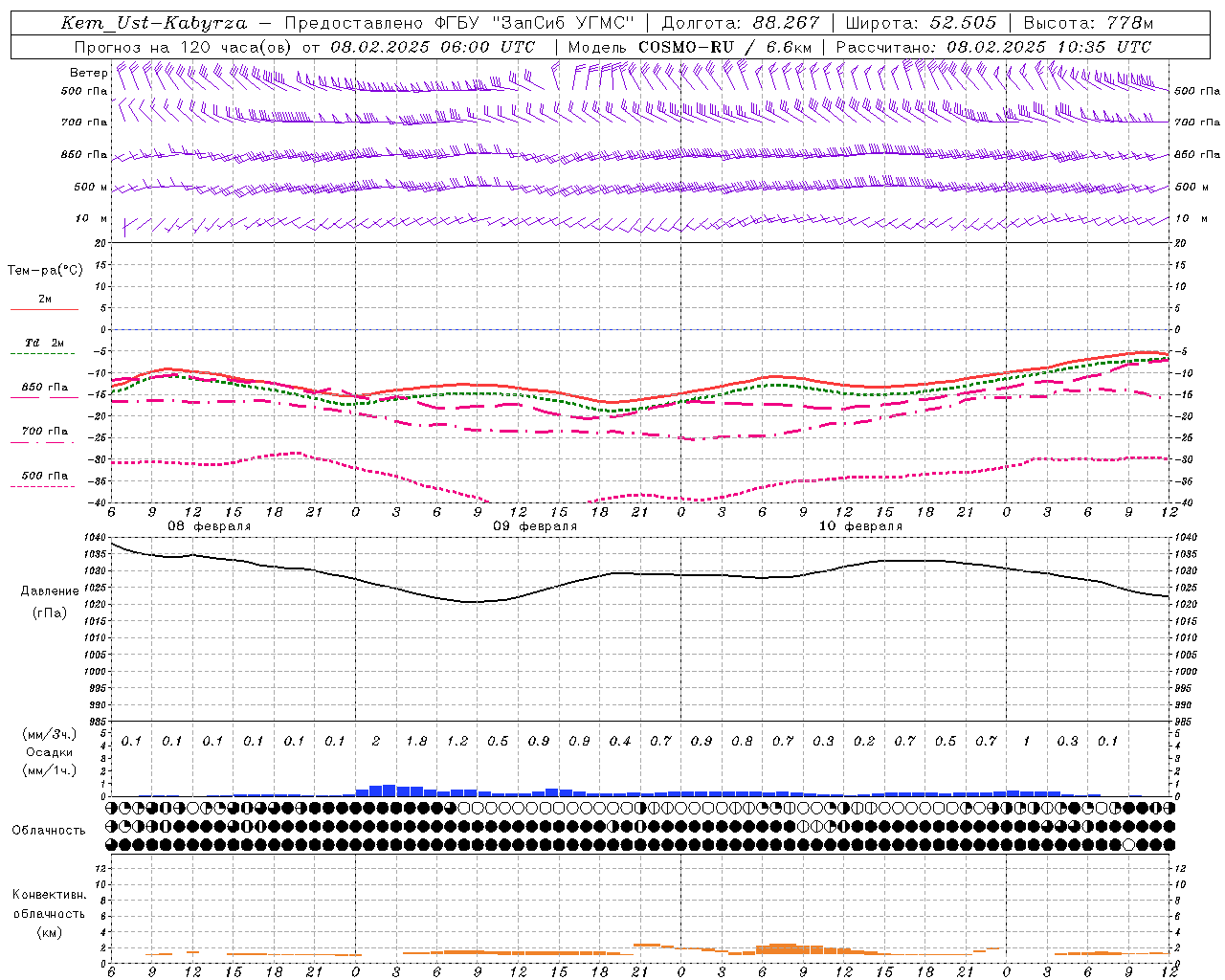Click the 10 м wind level label on left
This screenshot has width=1225, height=980.
92,218
